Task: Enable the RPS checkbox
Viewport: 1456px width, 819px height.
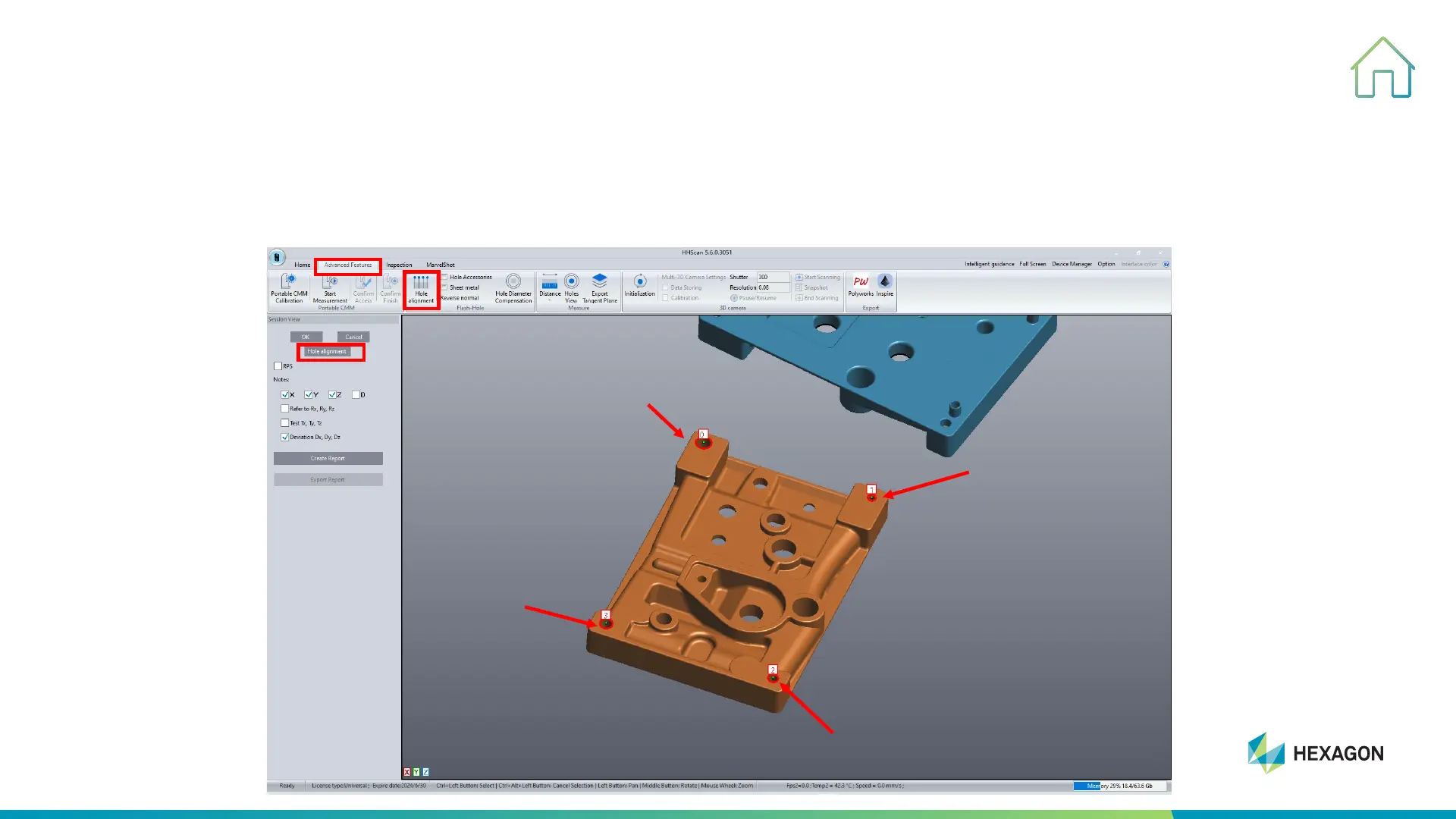Action: (278, 366)
